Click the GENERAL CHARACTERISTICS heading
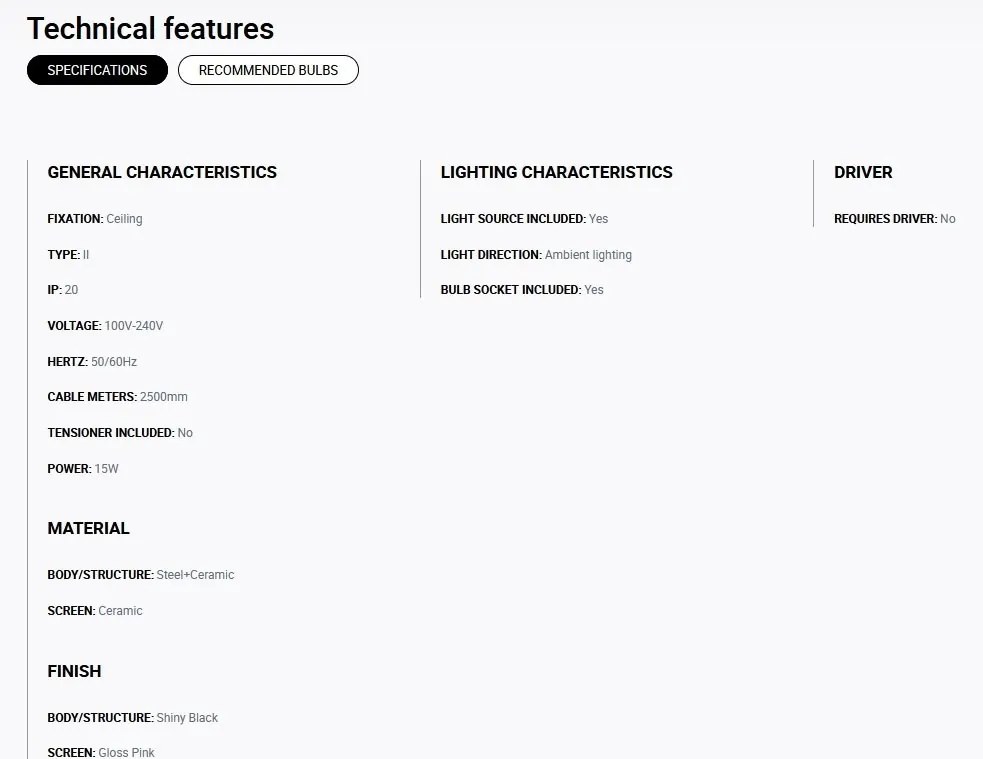 tap(162, 172)
